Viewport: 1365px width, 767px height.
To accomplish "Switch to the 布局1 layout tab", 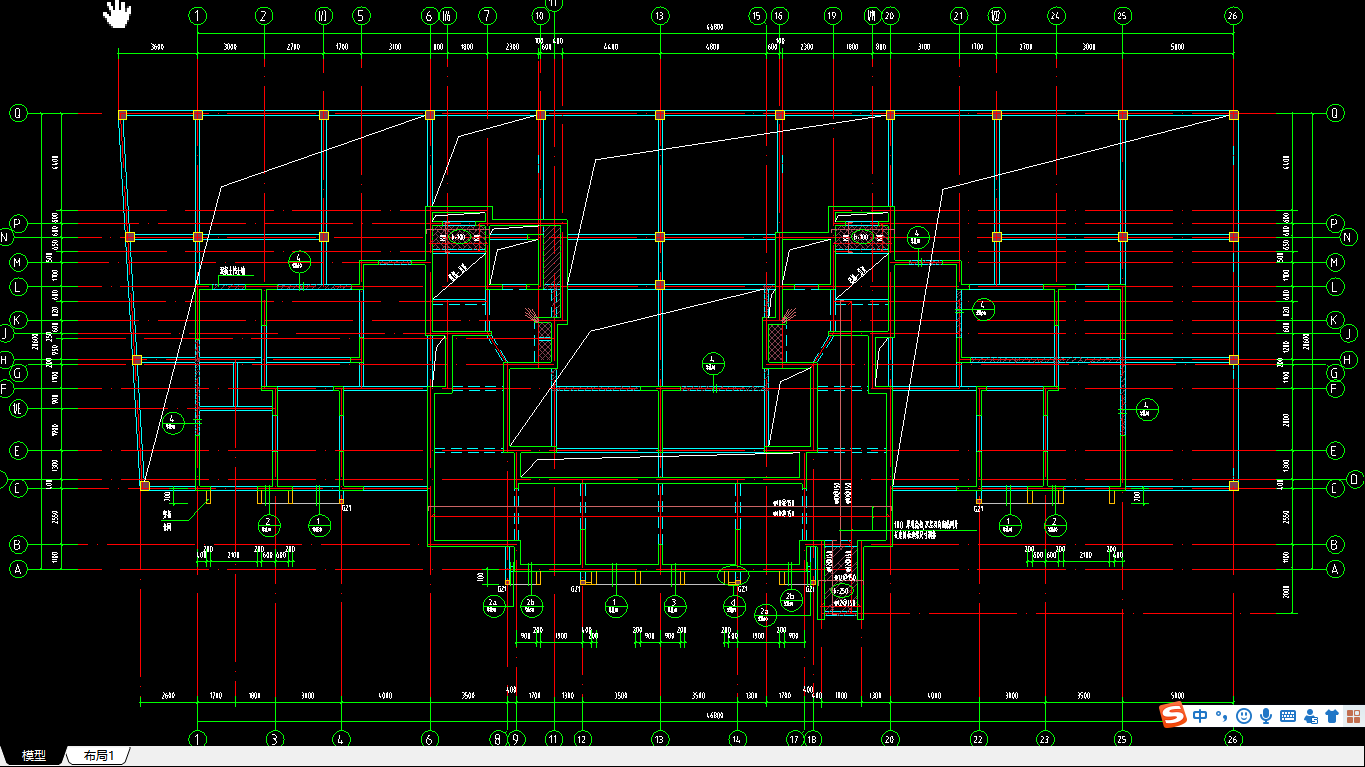I will point(99,756).
